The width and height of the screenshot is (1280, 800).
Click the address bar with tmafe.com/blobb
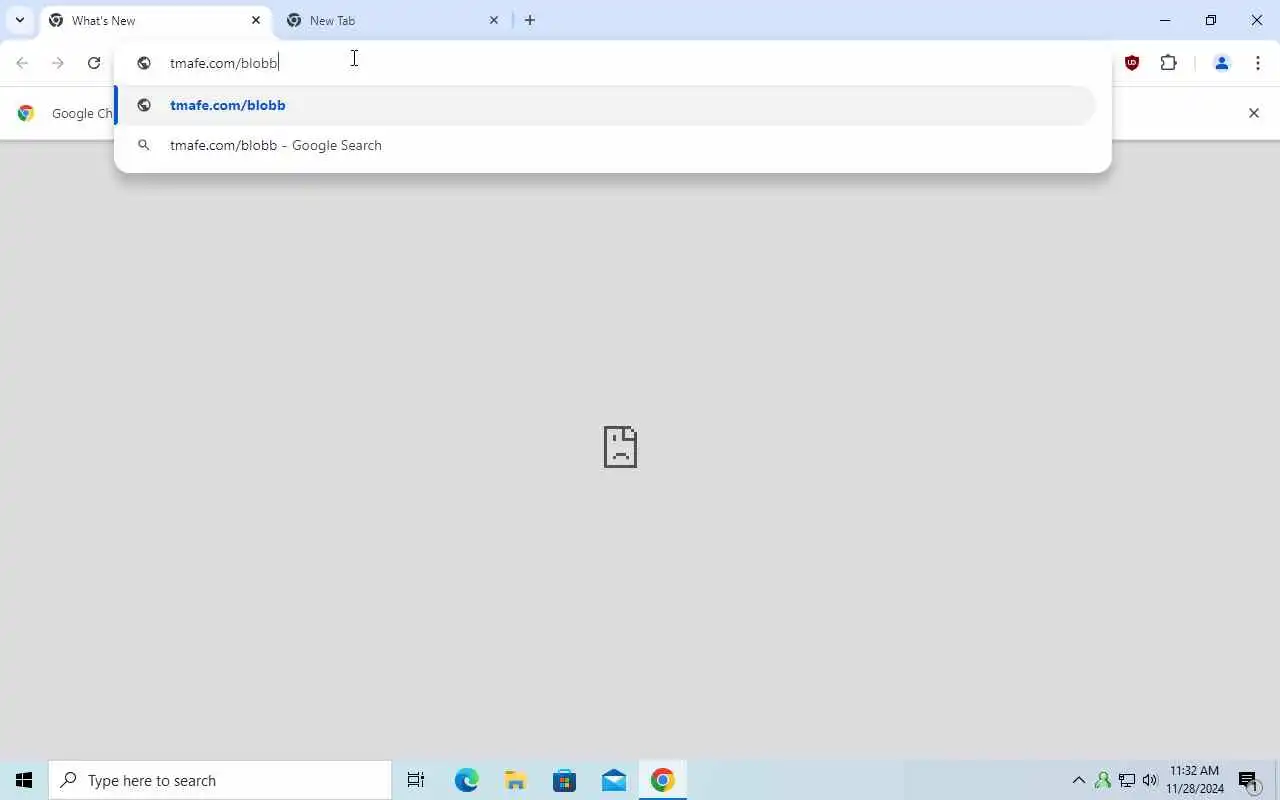click(x=612, y=63)
